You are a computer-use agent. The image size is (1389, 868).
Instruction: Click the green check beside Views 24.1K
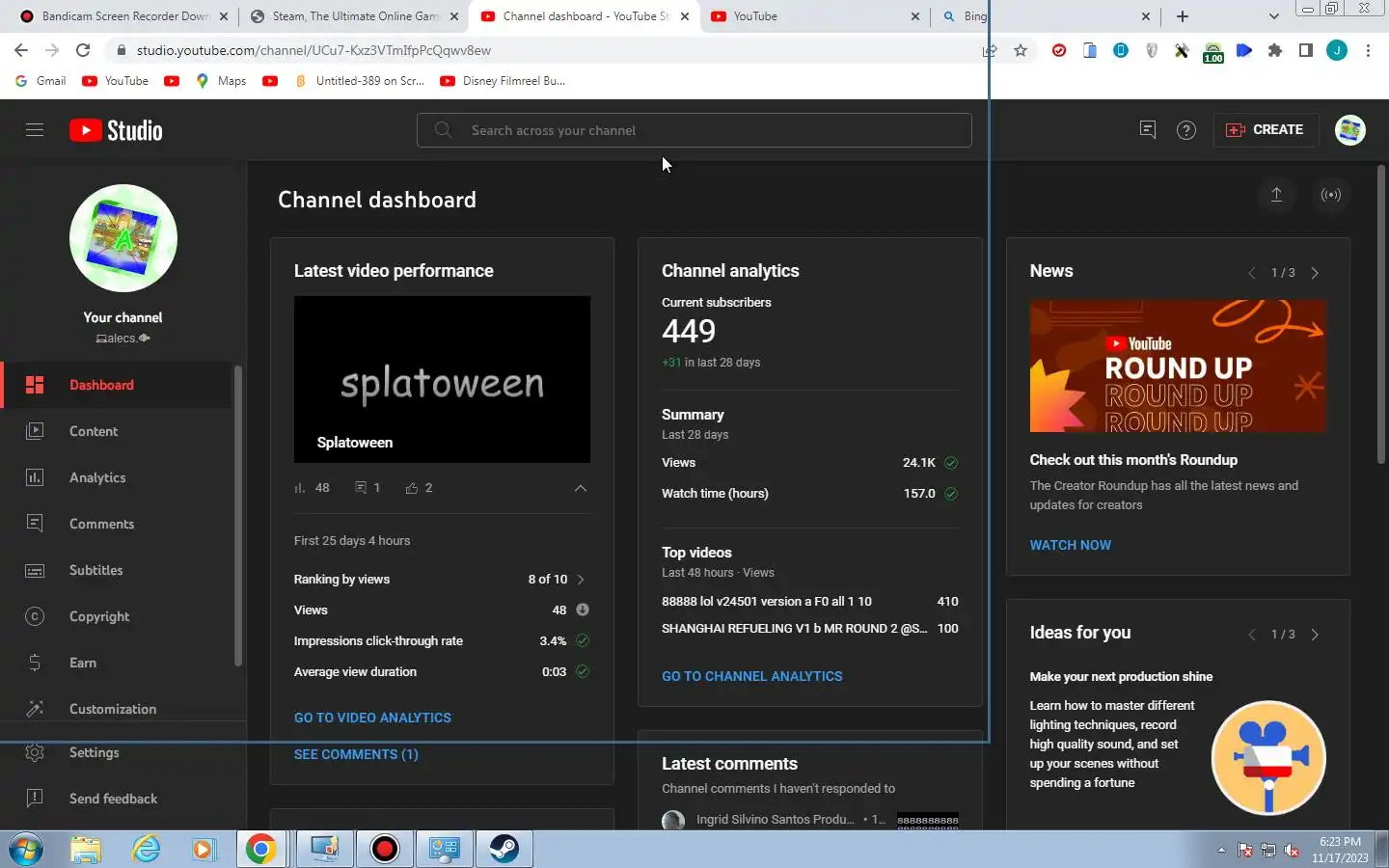coord(951,463)
